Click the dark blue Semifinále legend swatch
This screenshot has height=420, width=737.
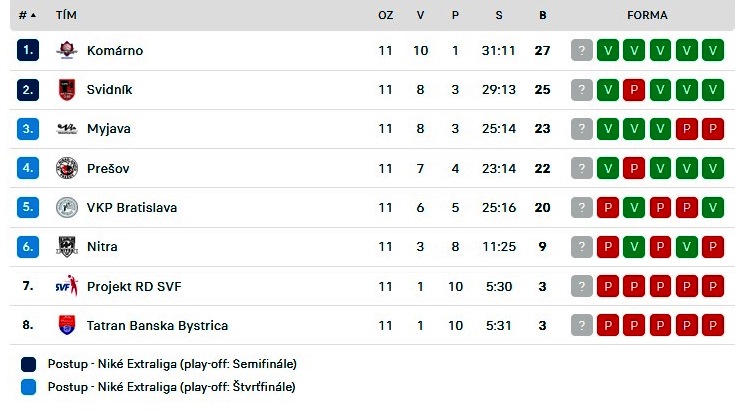click(29, 364)
